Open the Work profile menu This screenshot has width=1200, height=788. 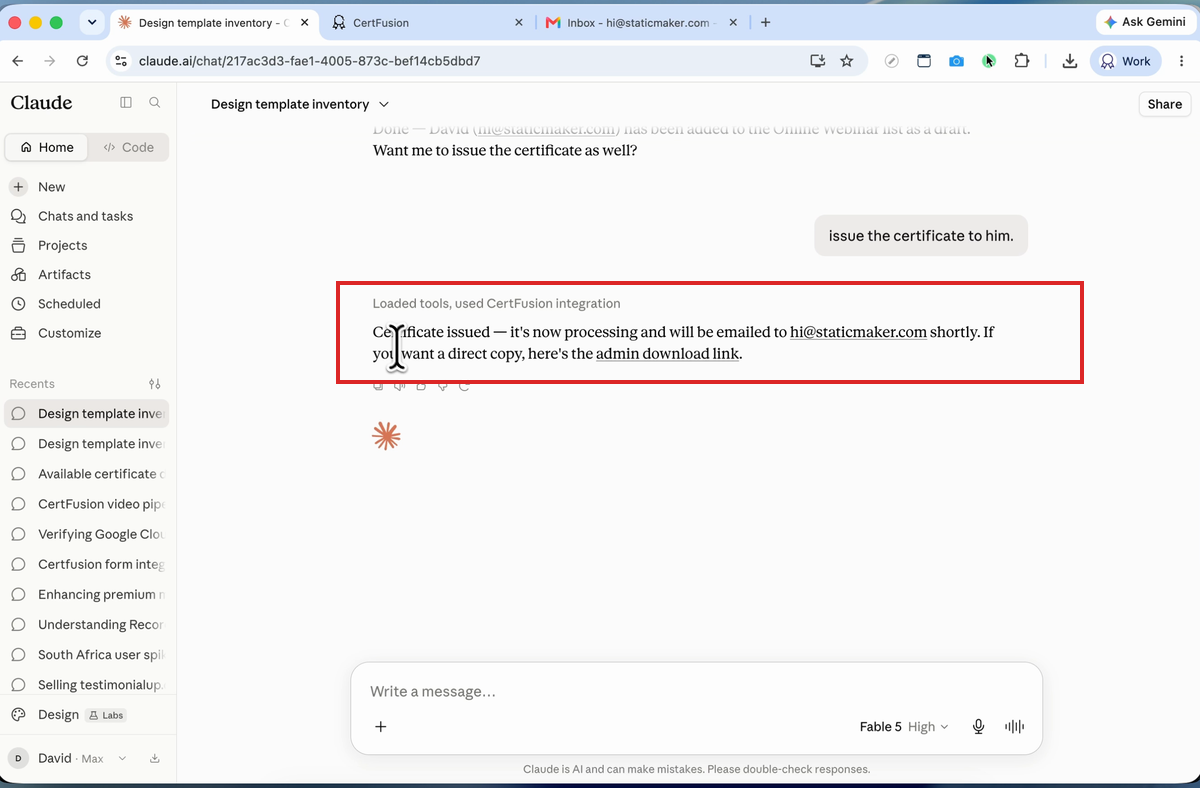(x=1125, y=61)
